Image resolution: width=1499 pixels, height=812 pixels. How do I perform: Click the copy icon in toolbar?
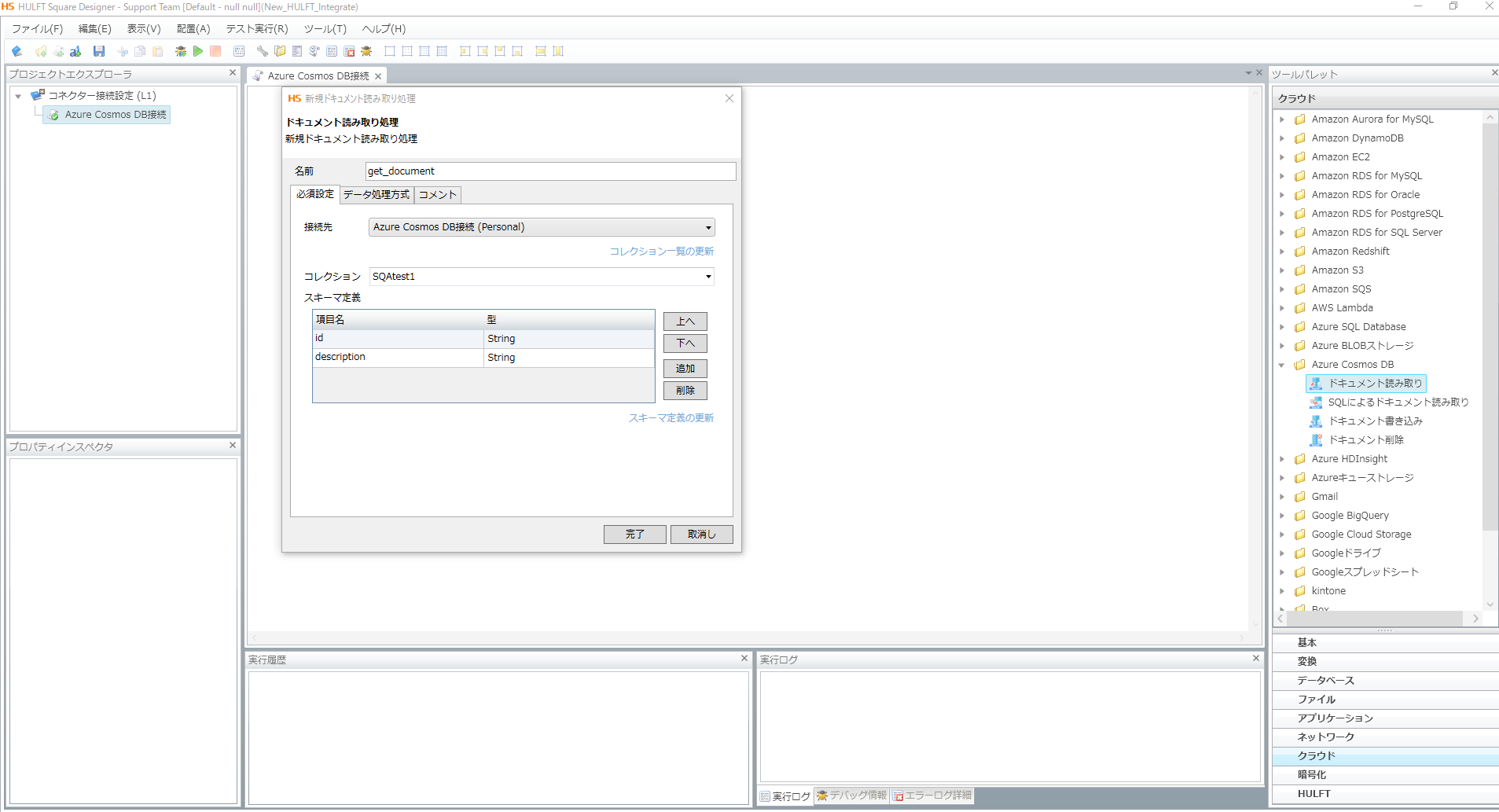click(140, 51)
